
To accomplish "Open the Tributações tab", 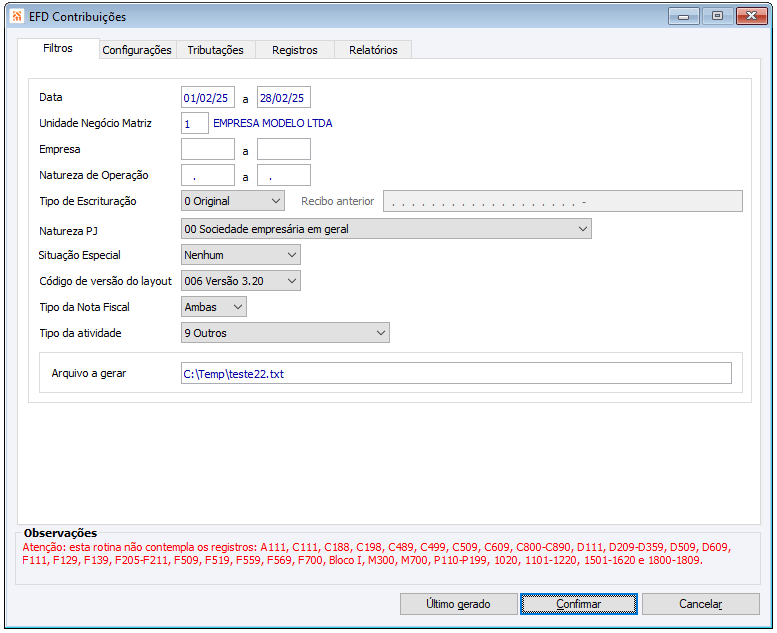I will (216, 50).
